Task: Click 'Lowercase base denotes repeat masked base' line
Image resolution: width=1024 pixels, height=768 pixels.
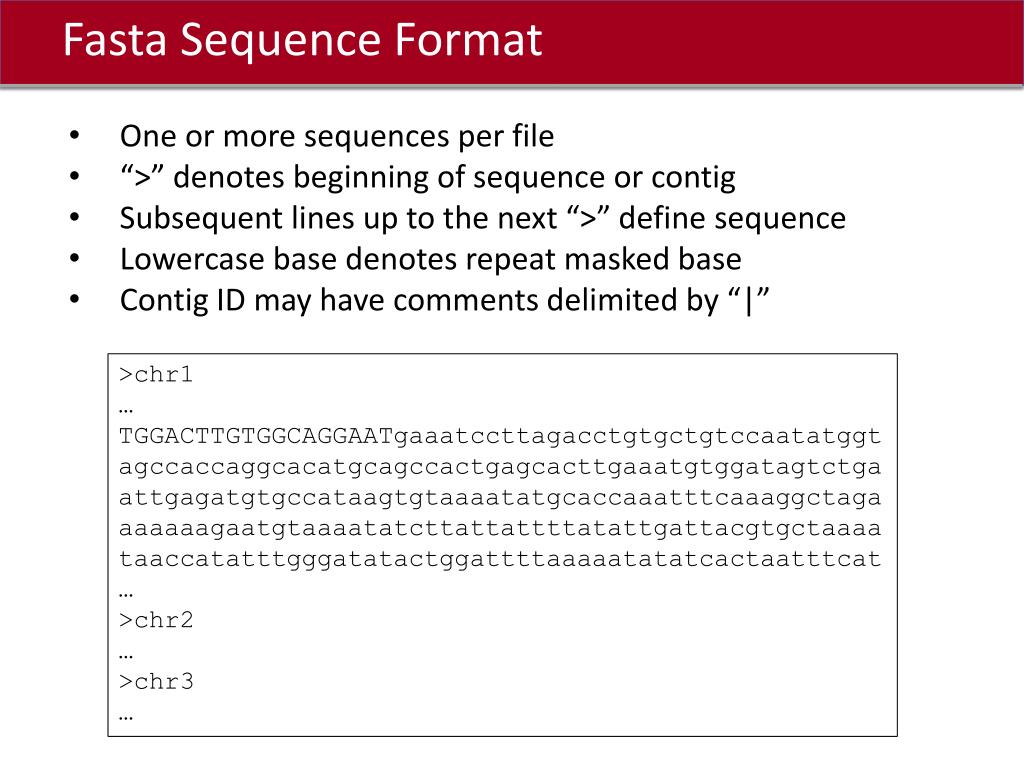Action: tap(431, 259)
